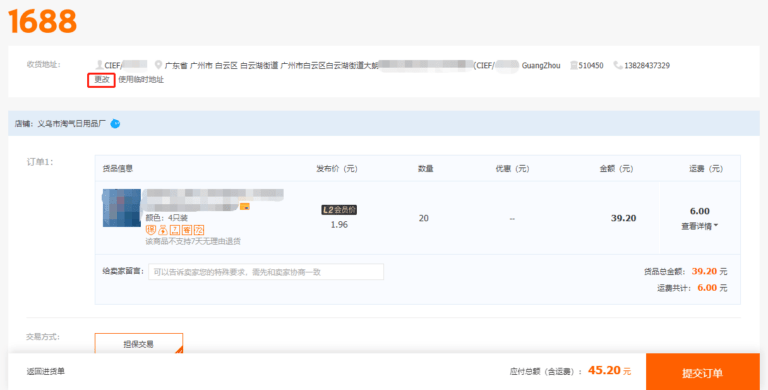
Task: Click 使用临时地址 link
Action: pos(141,79)
